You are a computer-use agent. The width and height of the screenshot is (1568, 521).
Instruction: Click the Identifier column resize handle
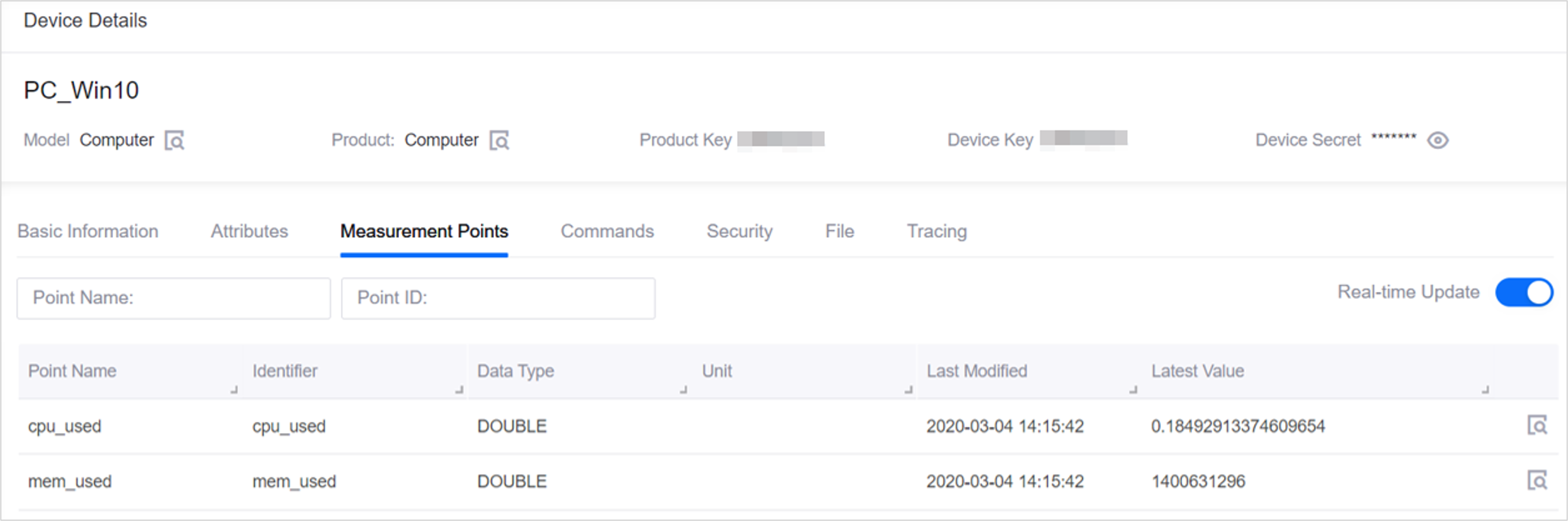[x=460, y=390]
